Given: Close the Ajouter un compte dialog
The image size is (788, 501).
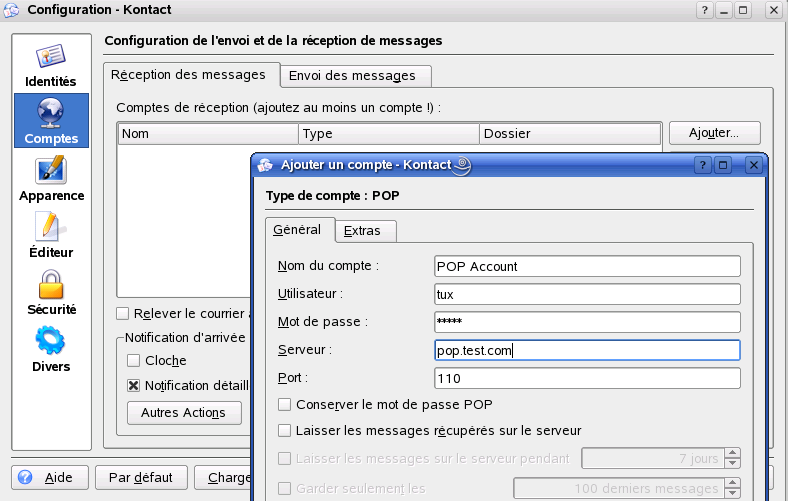Looking at the screenshot, I should click(x=753, y=165).
